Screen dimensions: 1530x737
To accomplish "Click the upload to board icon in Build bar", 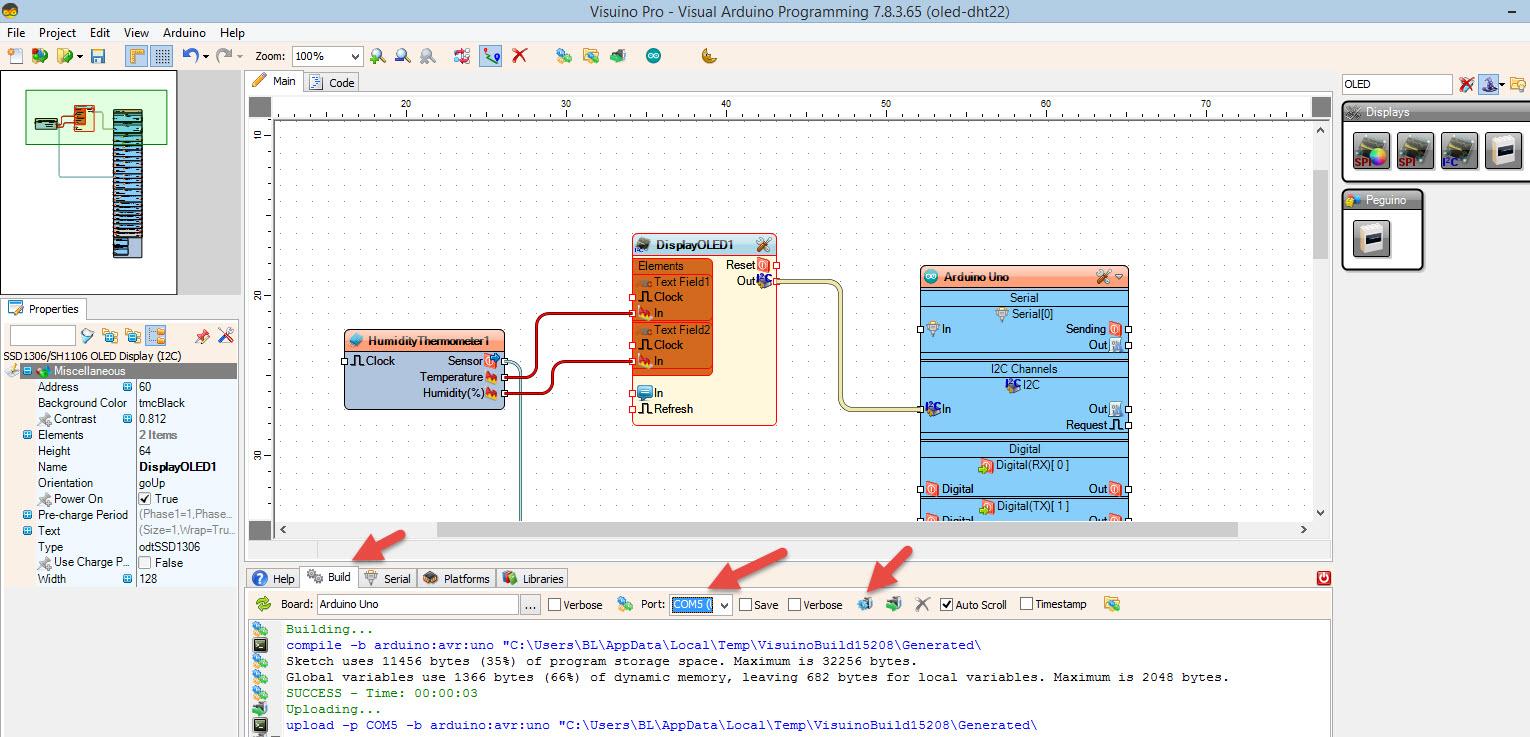I will tap(866, 604).
